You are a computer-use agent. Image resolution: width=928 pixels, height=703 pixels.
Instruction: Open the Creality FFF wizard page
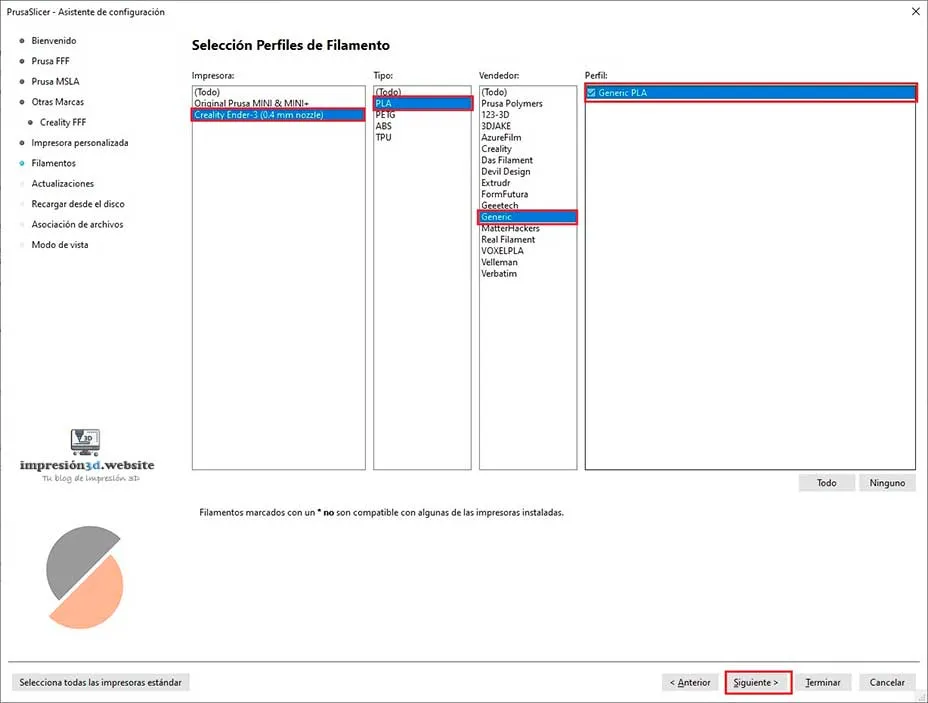[x=63, y=122]
